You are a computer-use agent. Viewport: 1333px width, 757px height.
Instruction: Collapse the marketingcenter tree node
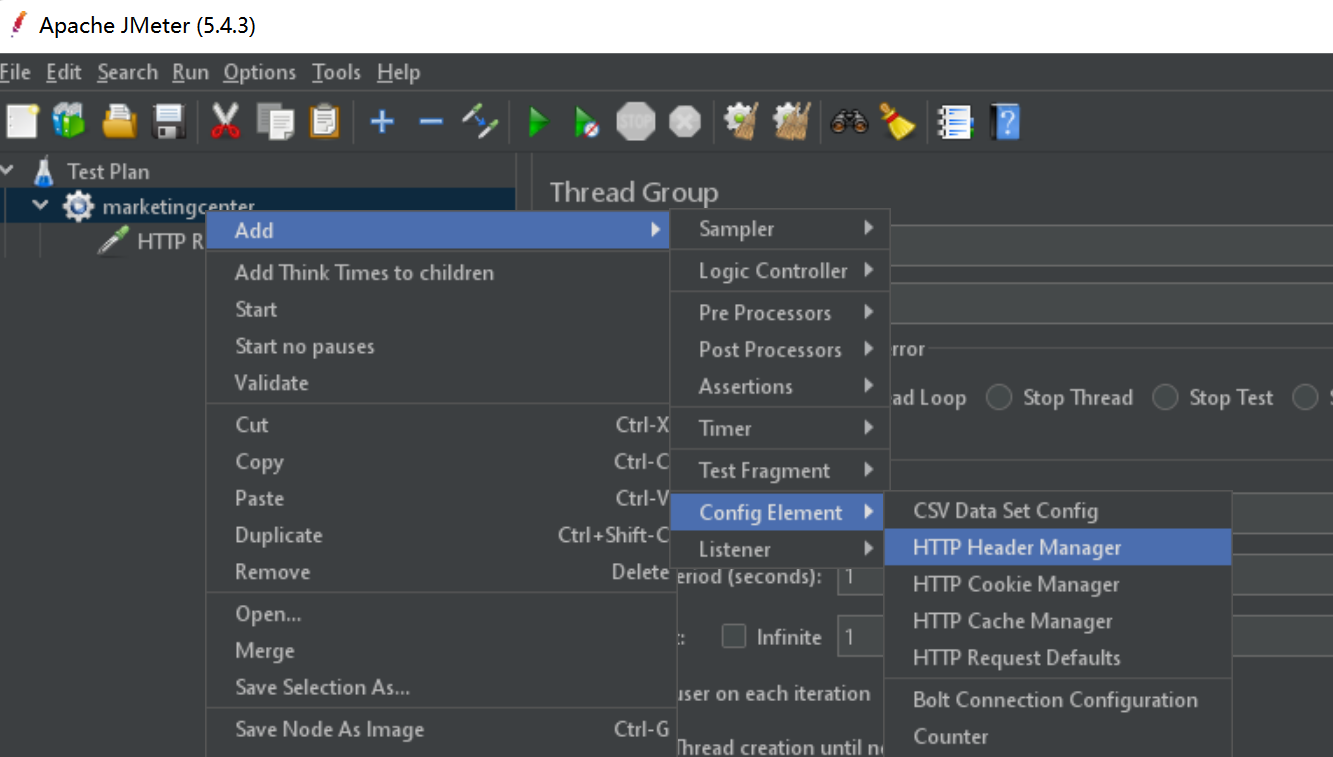coord(41,206)
